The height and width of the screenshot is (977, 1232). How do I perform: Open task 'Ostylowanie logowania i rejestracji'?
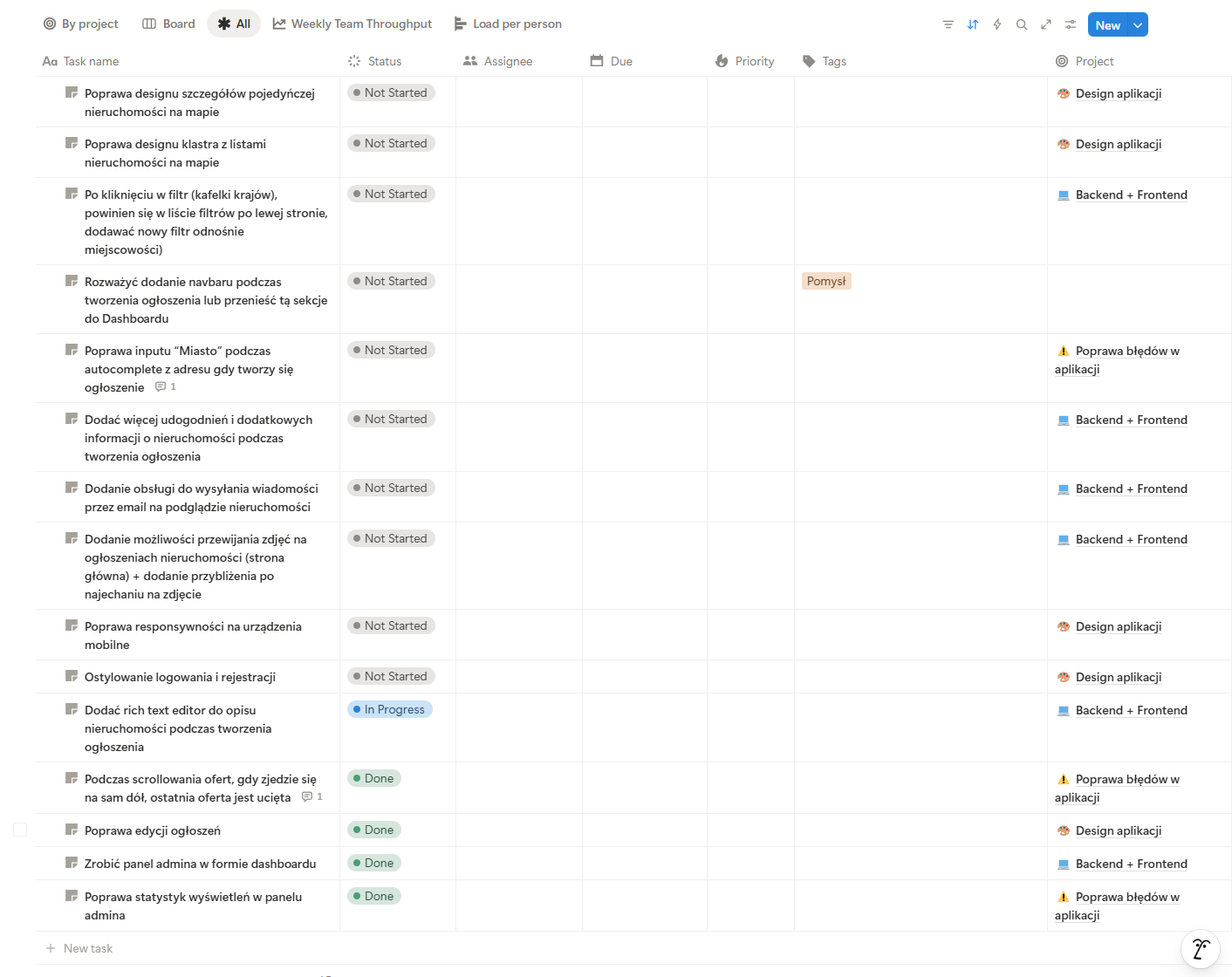coord(180,677)
